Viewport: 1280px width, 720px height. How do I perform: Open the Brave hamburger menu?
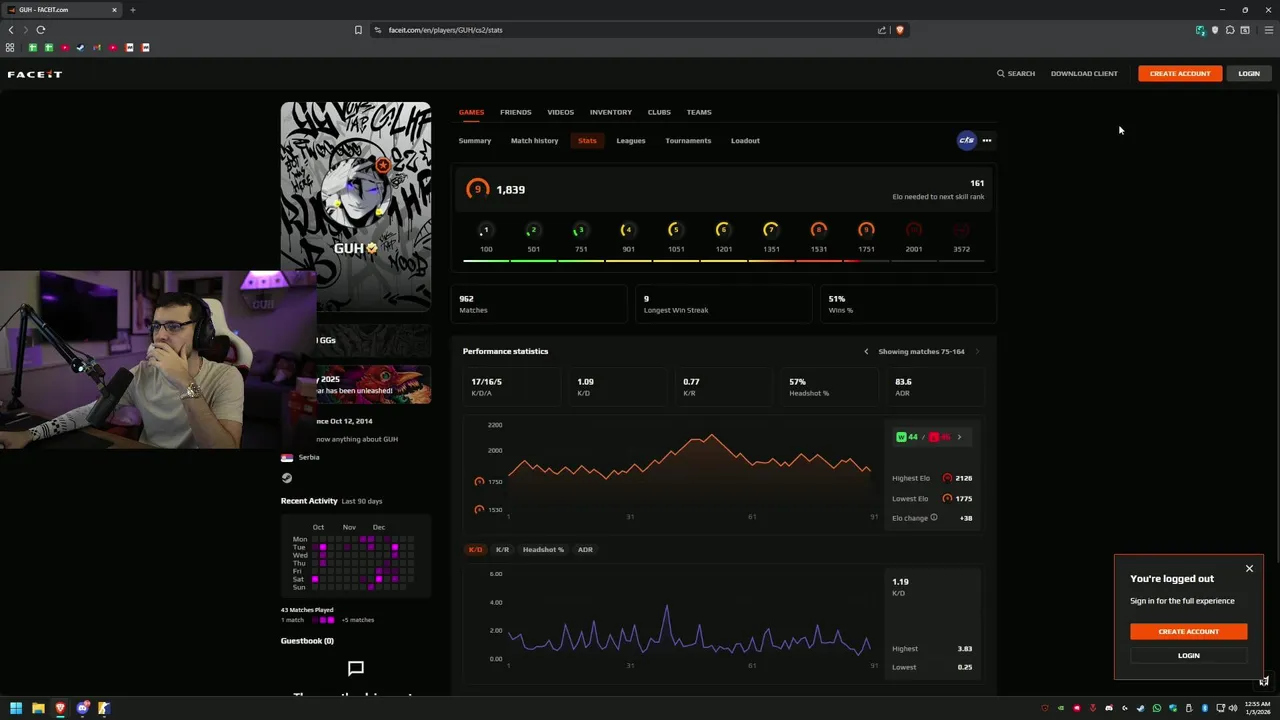[1269, 30]
